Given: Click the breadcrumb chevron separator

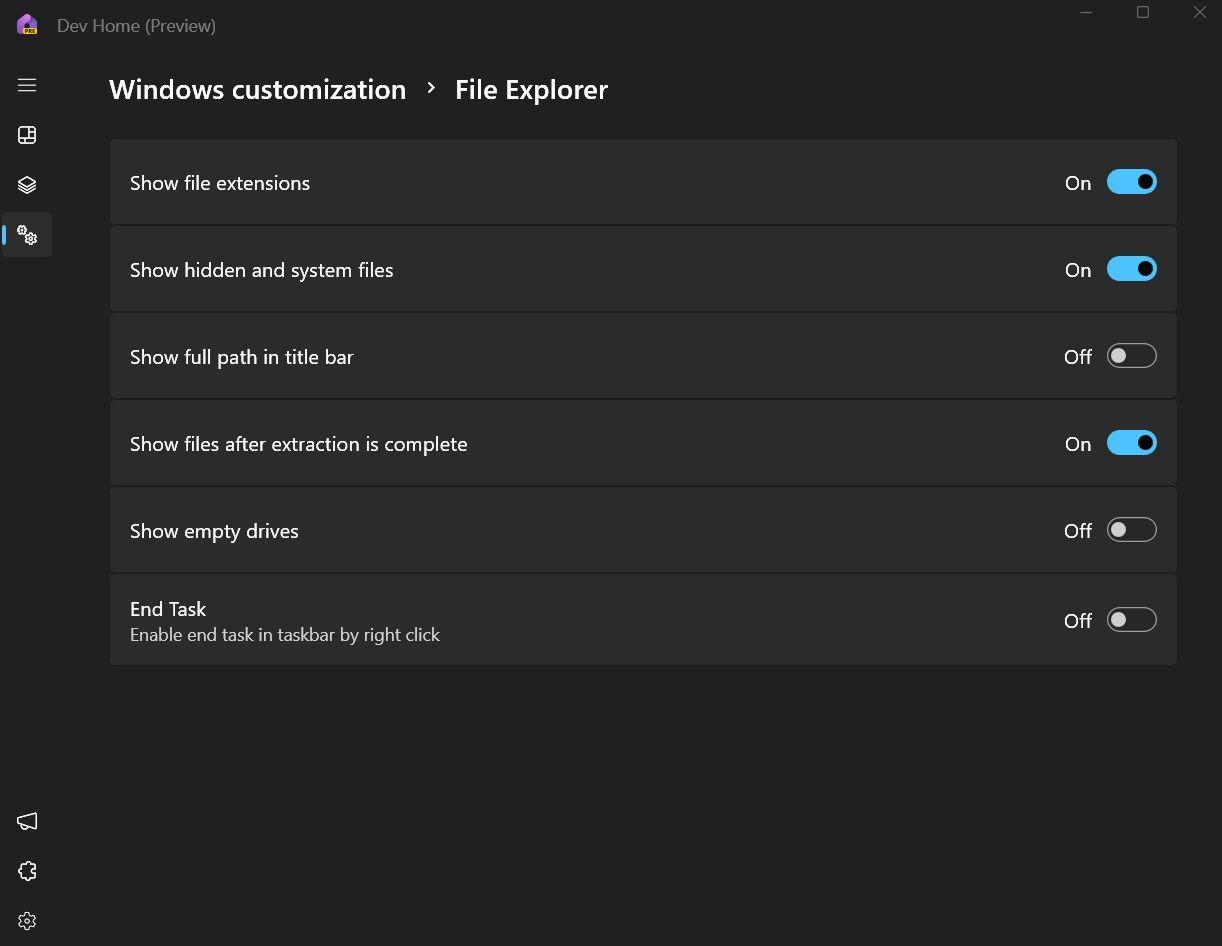Looking at the screenshot, I should (431, 89).
